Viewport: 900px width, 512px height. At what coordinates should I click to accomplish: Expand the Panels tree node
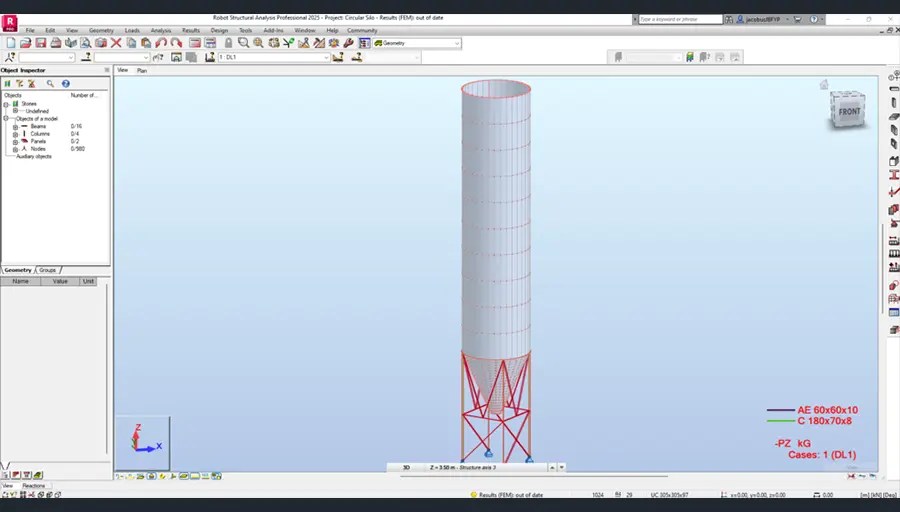(15, 141)
